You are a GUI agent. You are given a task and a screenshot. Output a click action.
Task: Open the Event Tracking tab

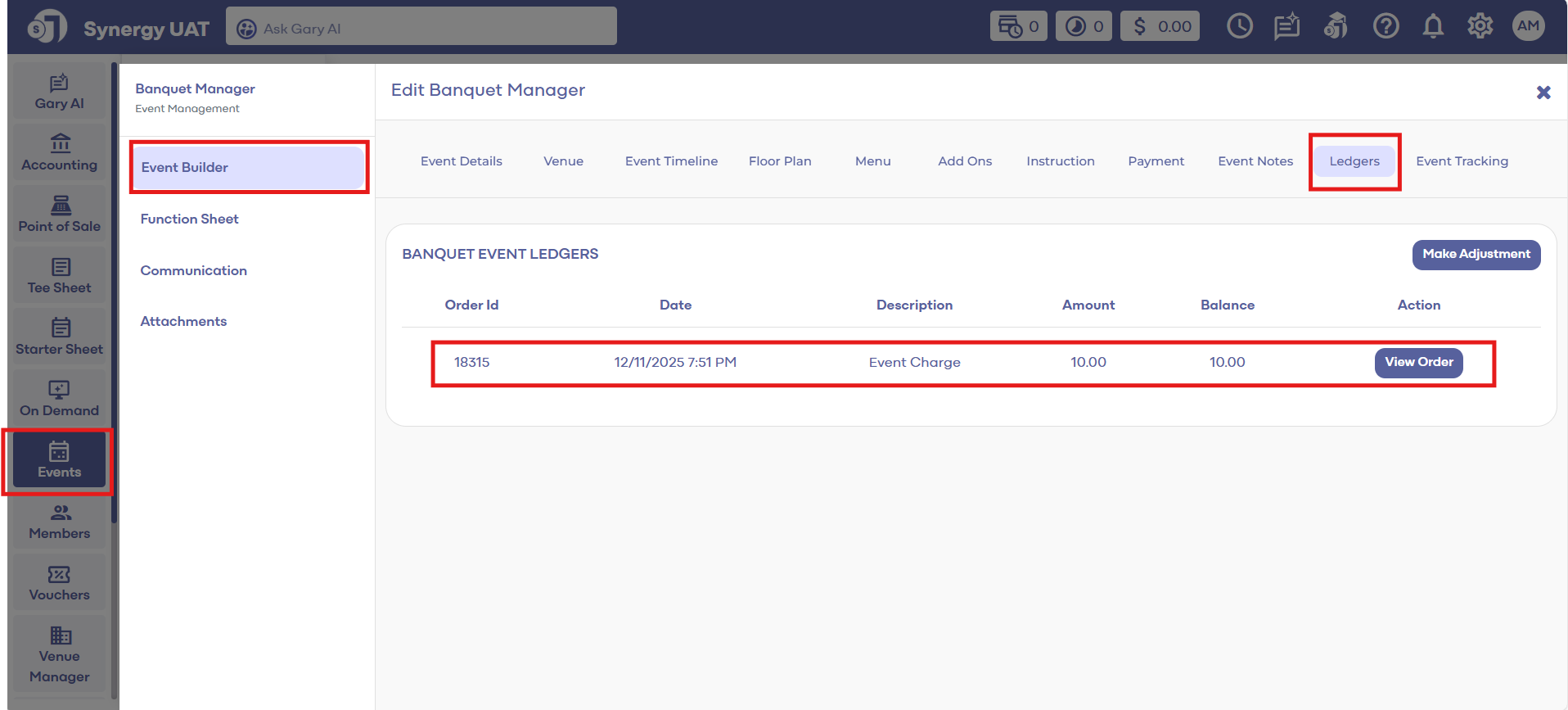1462,161
